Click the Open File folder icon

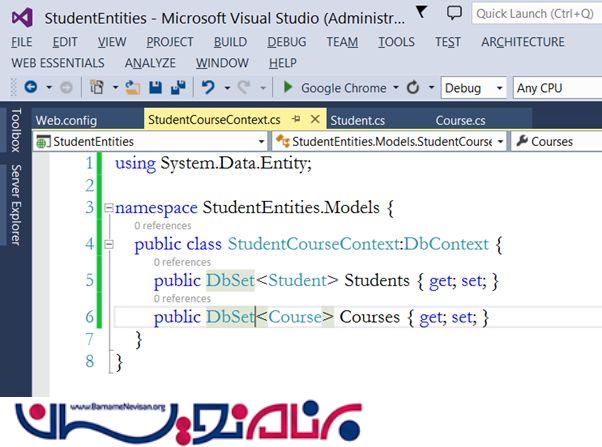pos(132,88)
